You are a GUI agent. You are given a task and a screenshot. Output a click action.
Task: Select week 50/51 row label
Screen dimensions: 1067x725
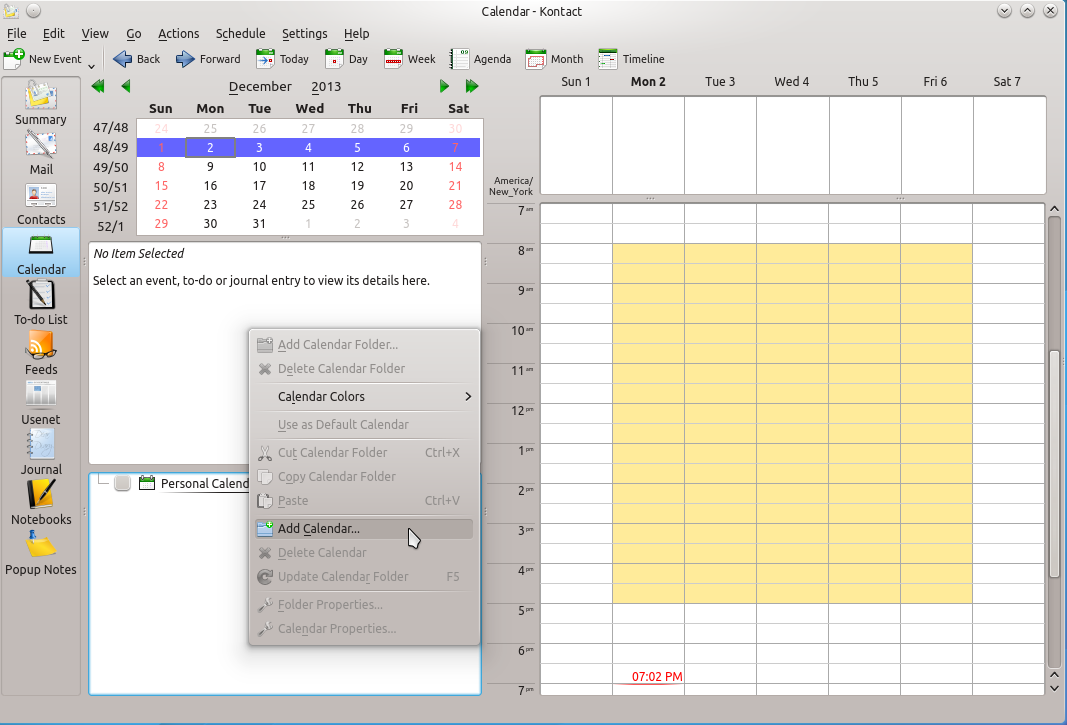click(x=110, y=187)
